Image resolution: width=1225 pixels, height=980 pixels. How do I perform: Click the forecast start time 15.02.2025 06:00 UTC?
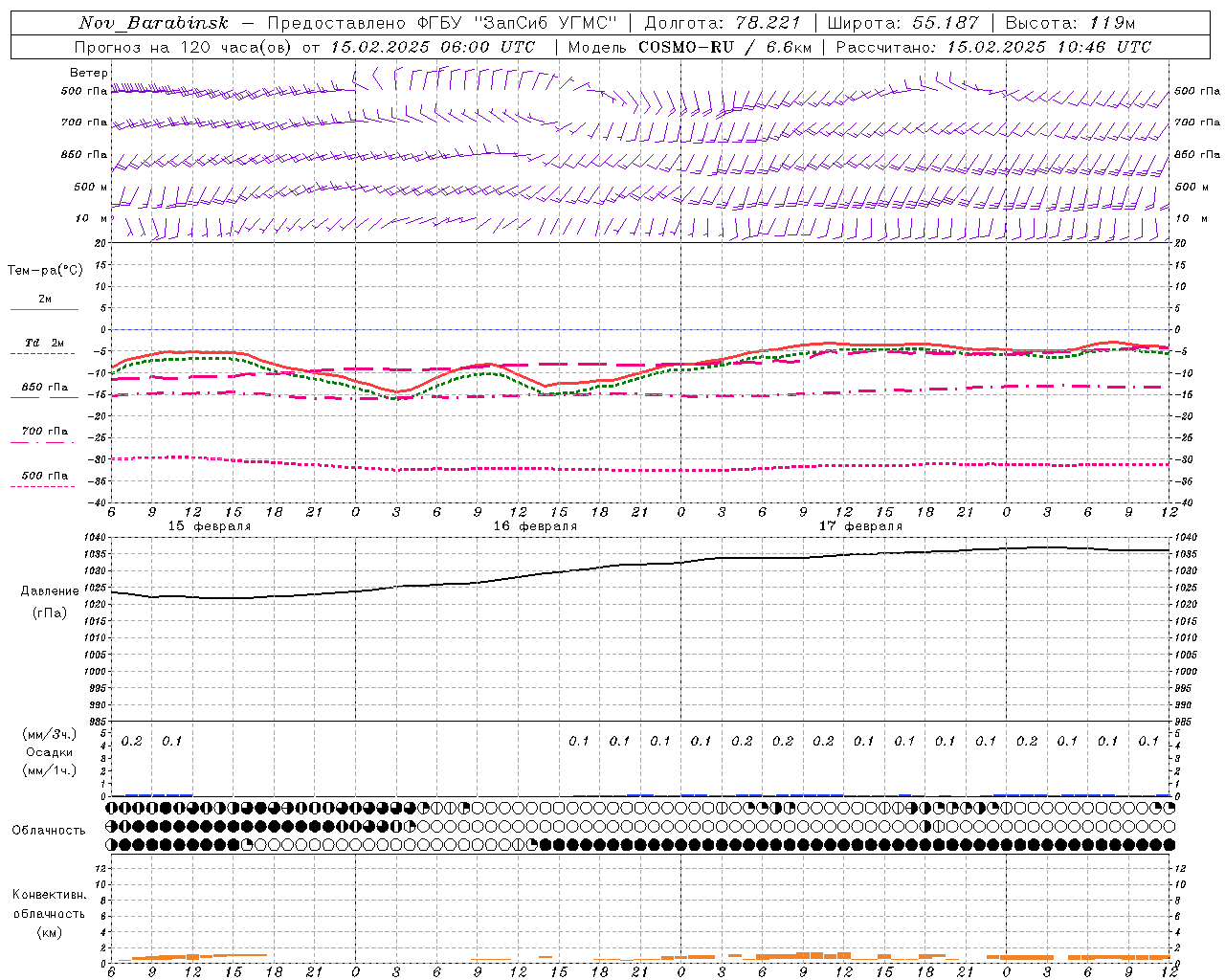(x=433, y=47)
